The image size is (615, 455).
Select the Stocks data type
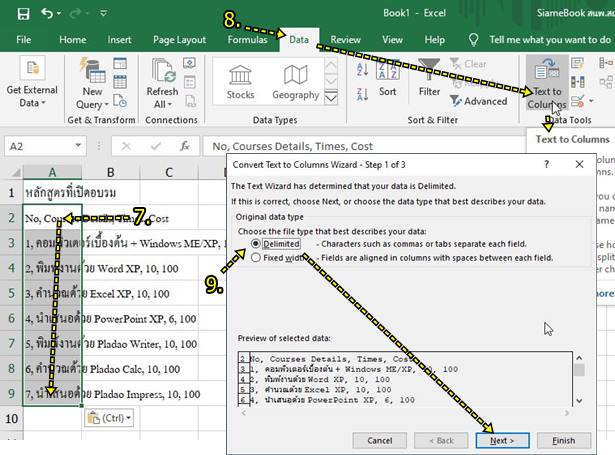(240, 82)
